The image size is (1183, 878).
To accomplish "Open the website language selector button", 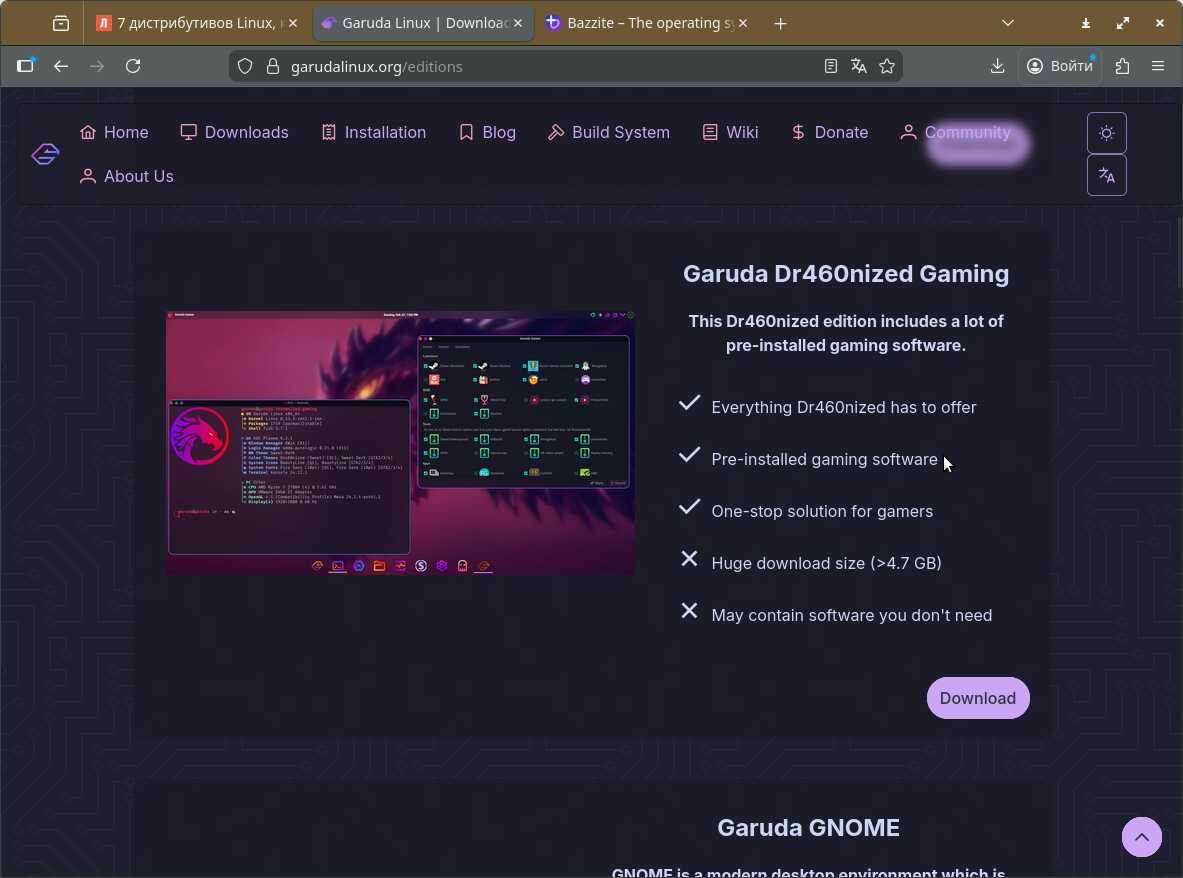I will 1106,175.
